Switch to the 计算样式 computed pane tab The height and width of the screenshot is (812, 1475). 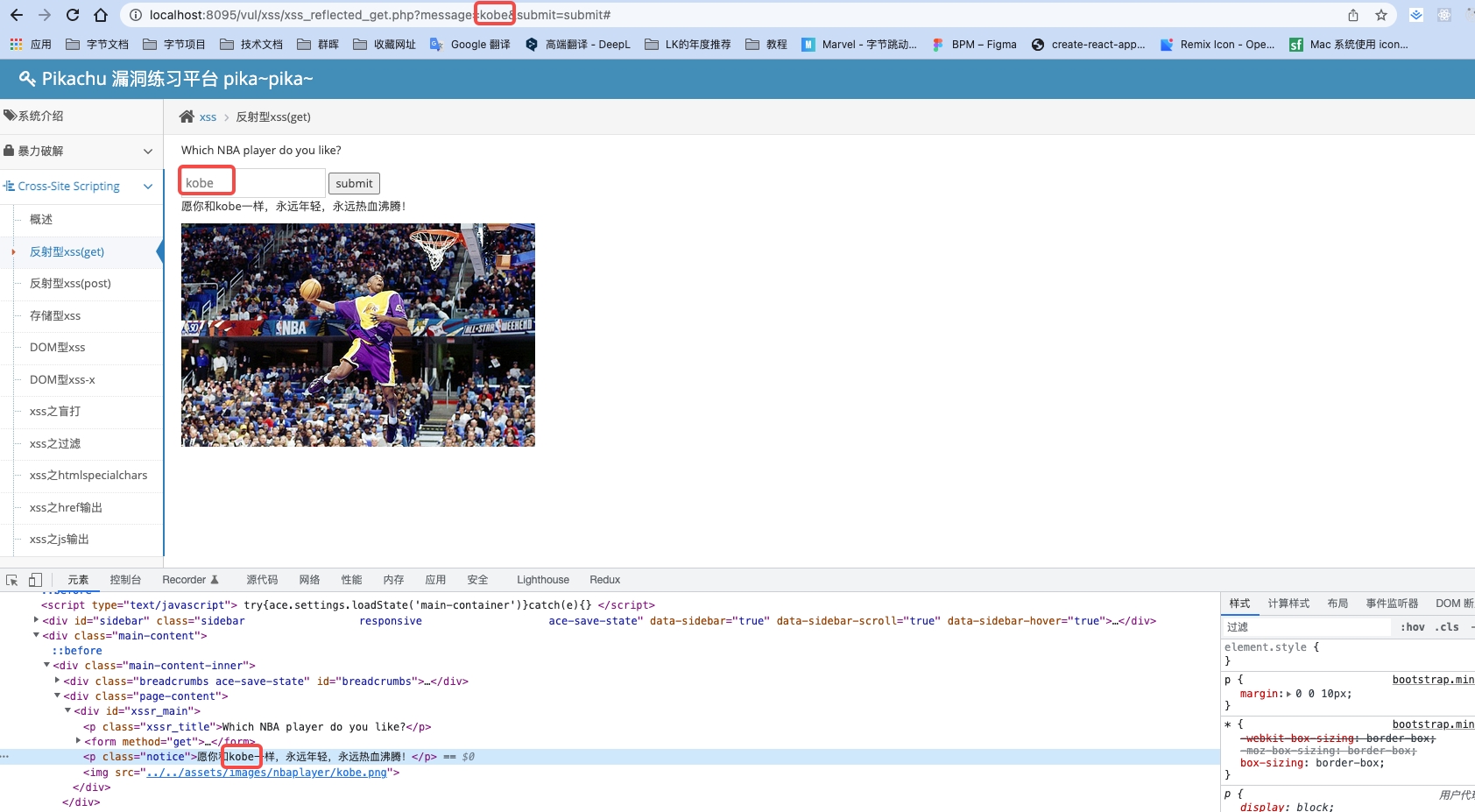pyautogui.click(x=1288, y=604)
